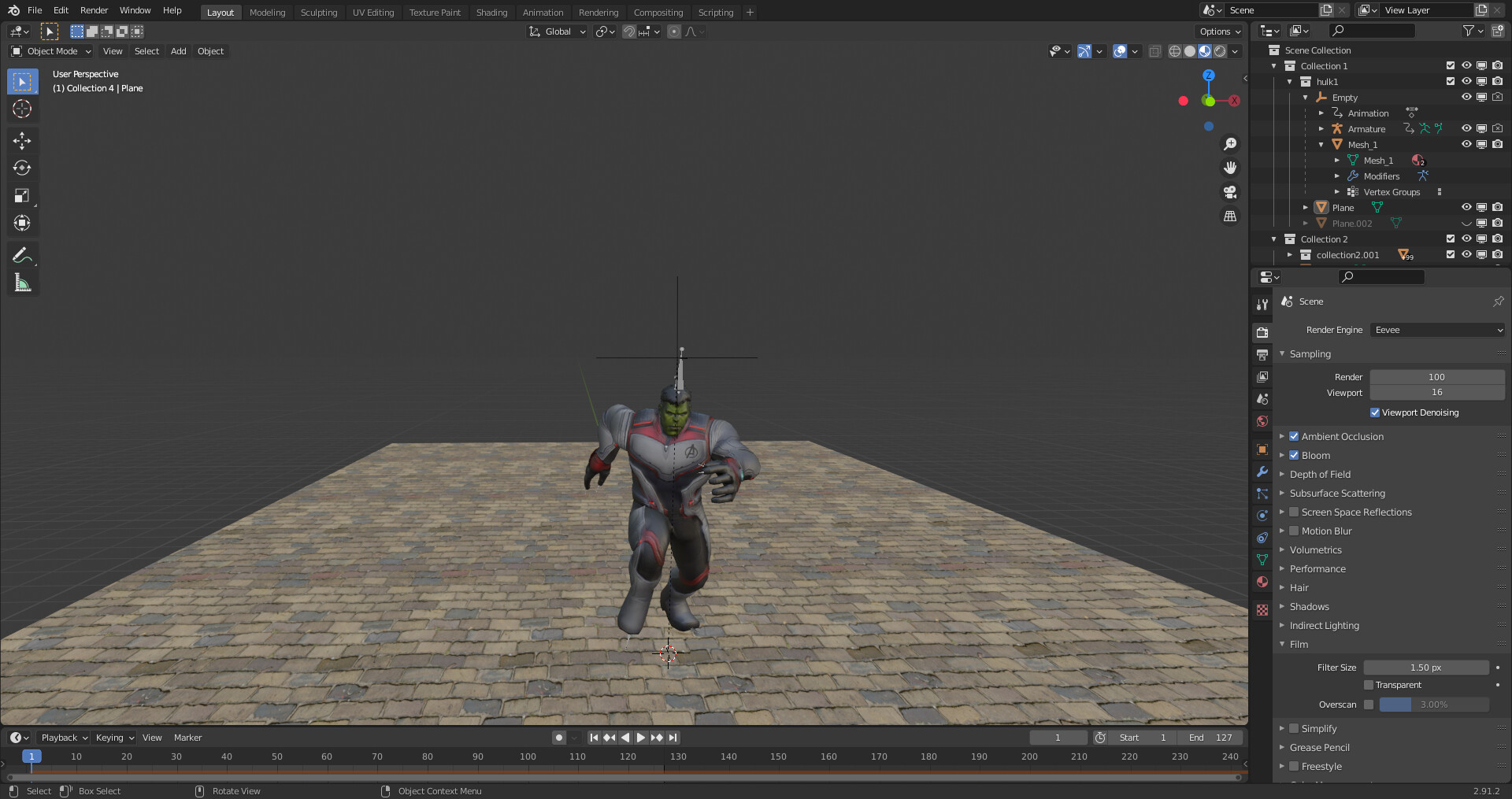Select the Scale tool
1512x799 pixels.
22,196
